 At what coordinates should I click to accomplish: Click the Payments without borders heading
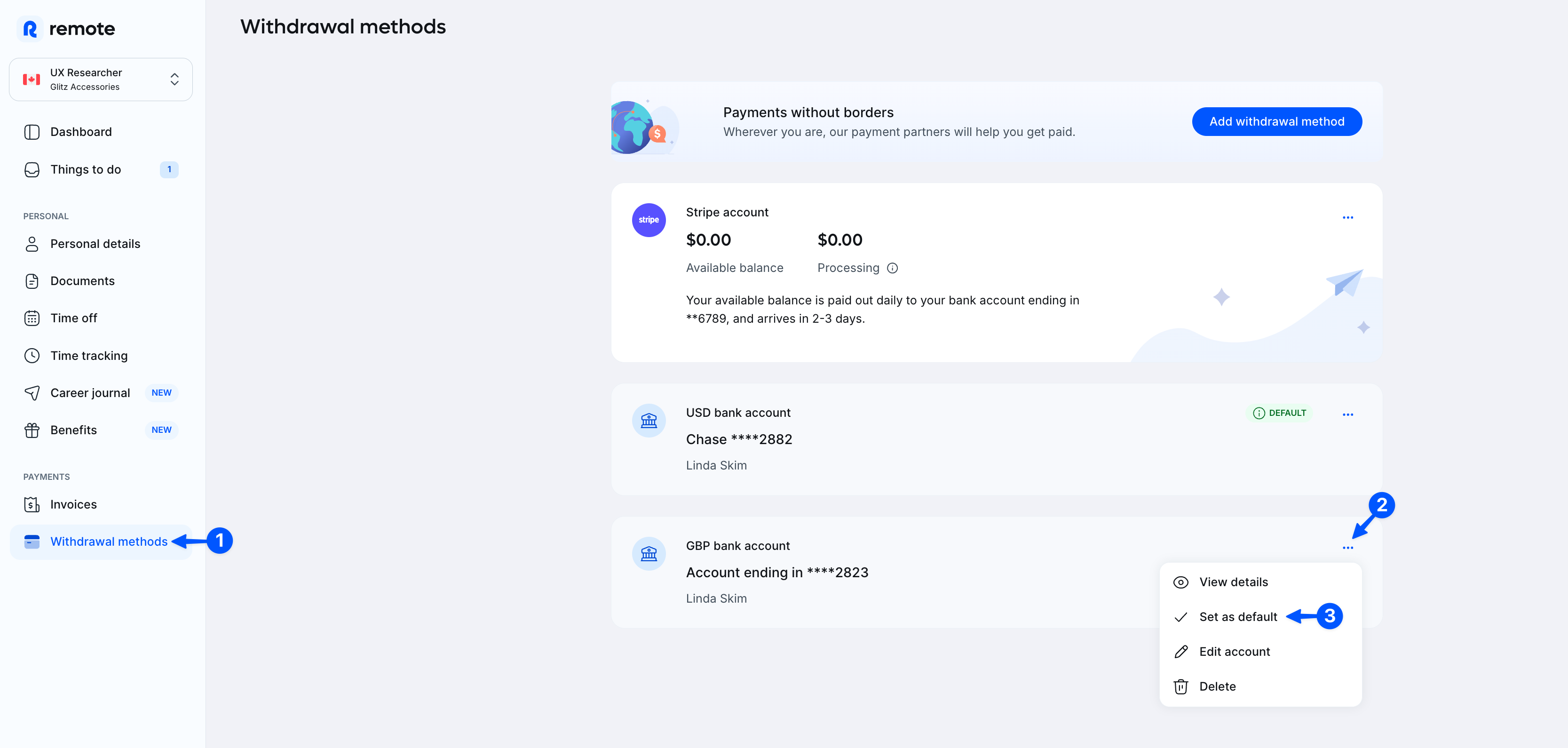(x=808, y=112)
